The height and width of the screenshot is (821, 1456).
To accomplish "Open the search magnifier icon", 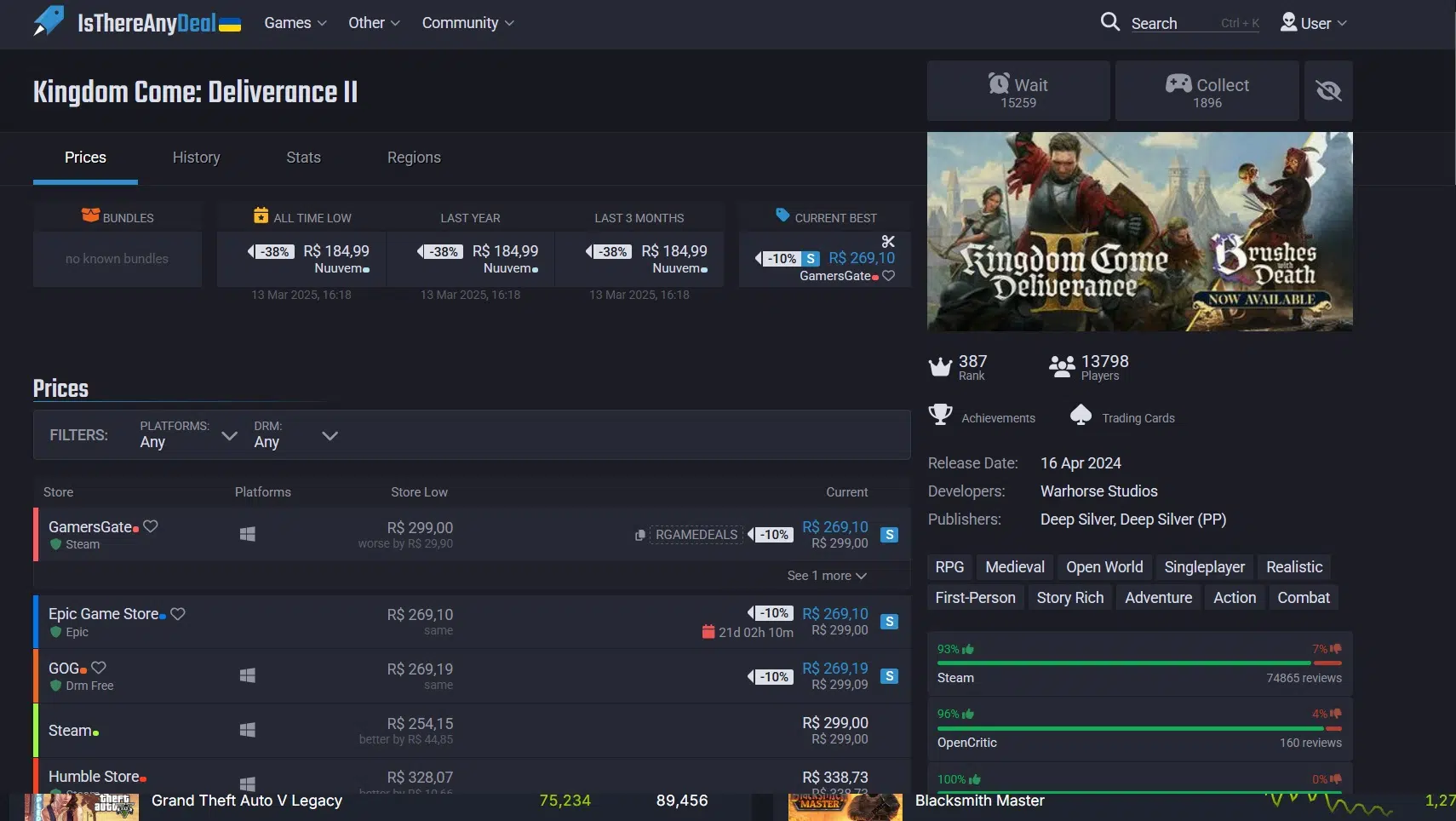I will 1109,22.
